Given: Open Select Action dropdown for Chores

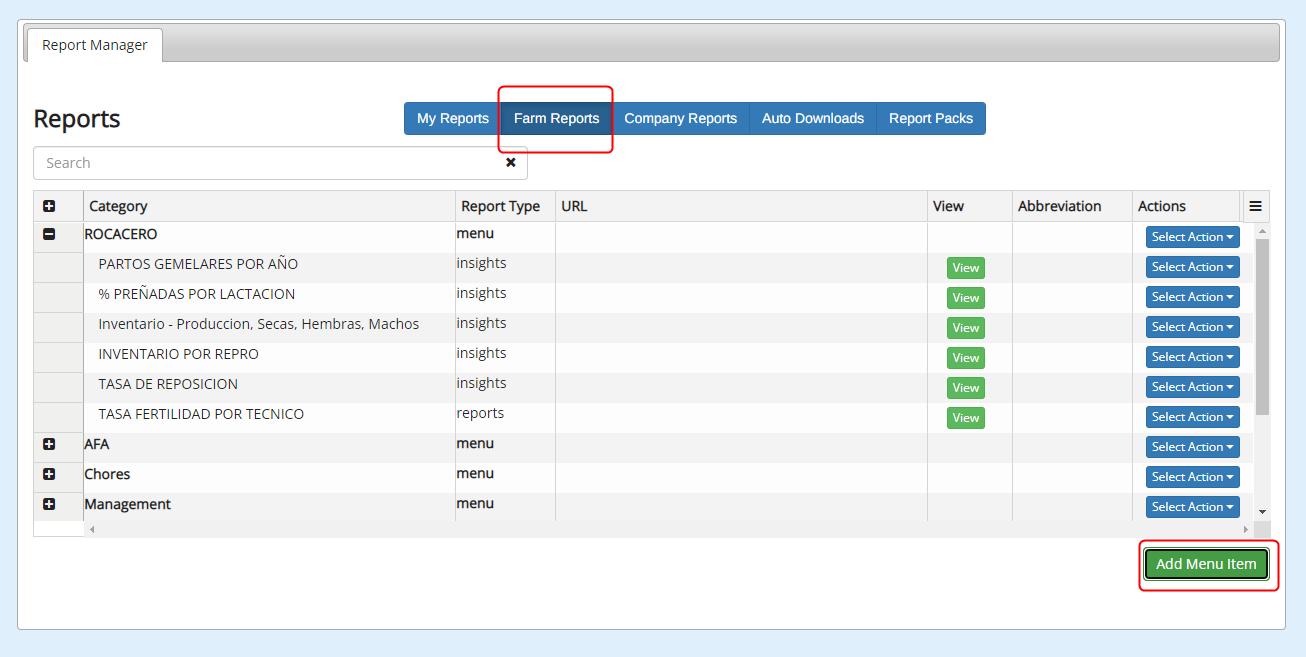Looking at the screenshot, I should pos(1192,477).
